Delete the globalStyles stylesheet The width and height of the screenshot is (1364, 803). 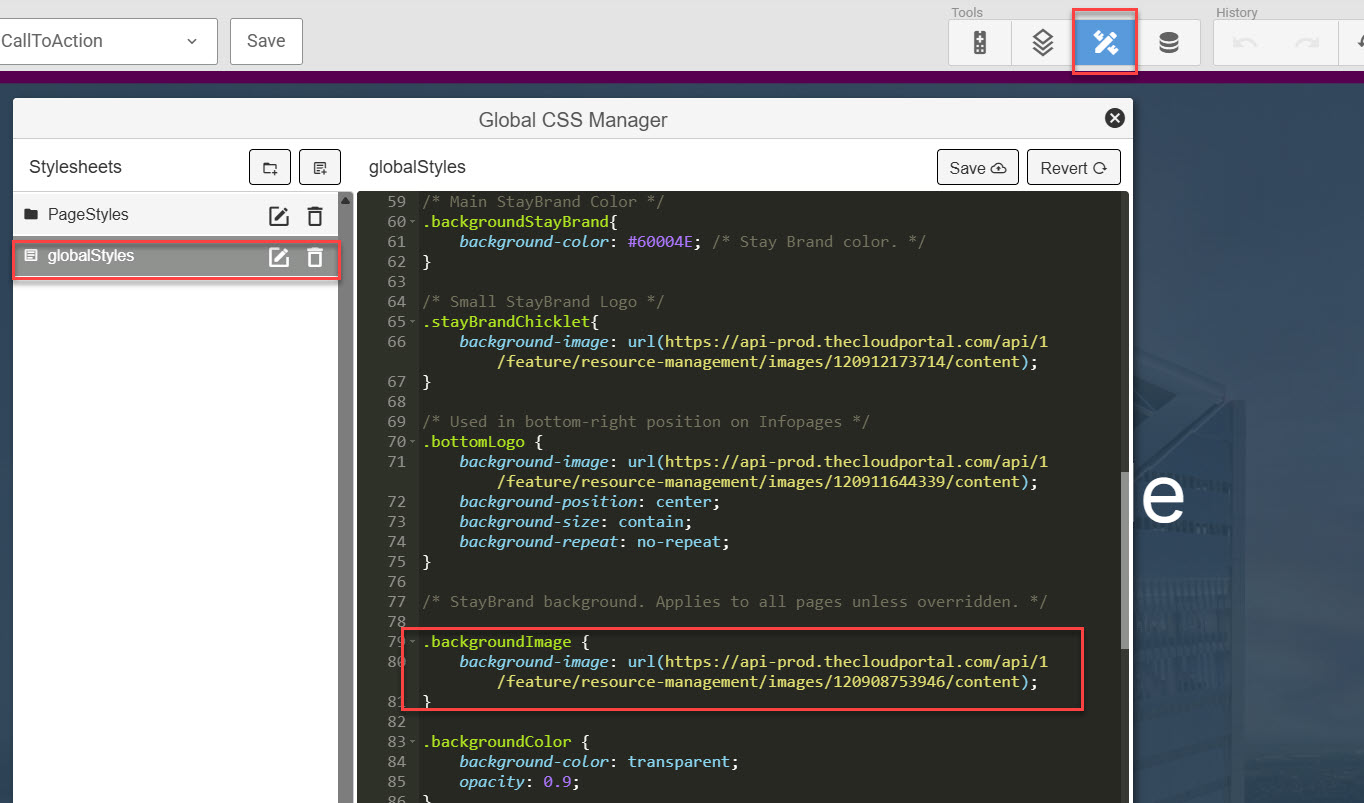coord(315,257)
